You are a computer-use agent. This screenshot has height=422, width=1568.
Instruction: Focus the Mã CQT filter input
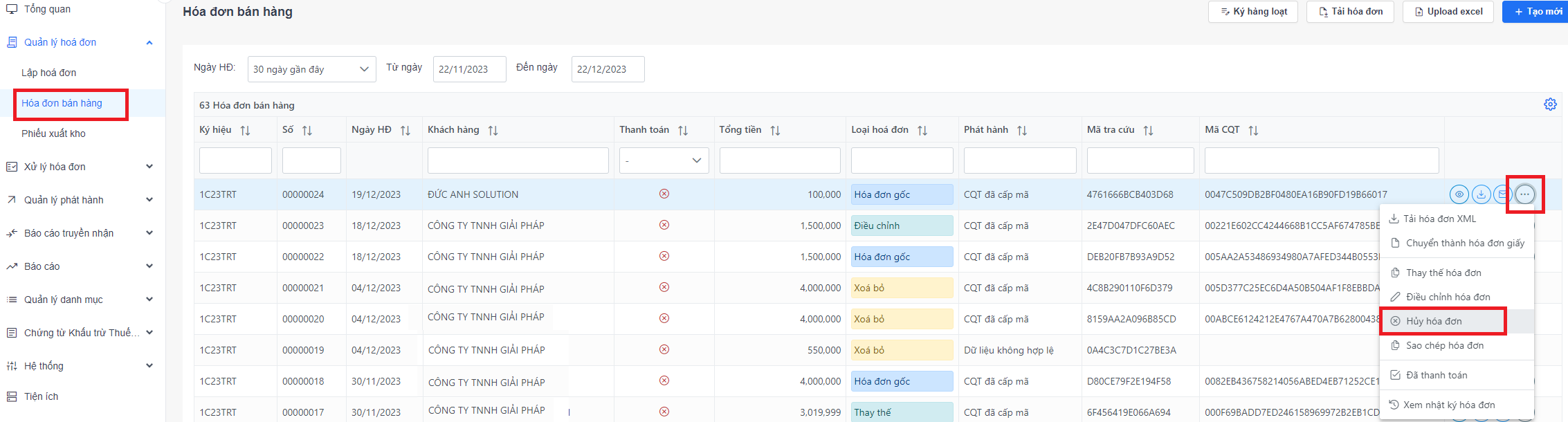pyautogui.click(x=1322, y=160)
